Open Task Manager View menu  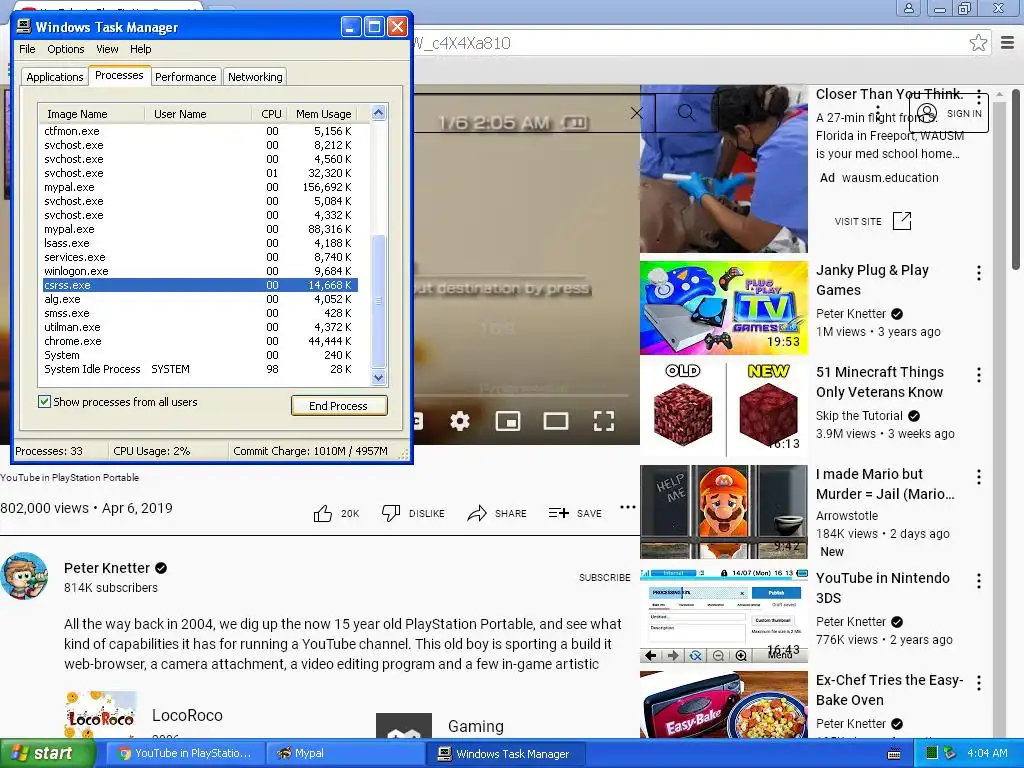click(x=107, y=49)
